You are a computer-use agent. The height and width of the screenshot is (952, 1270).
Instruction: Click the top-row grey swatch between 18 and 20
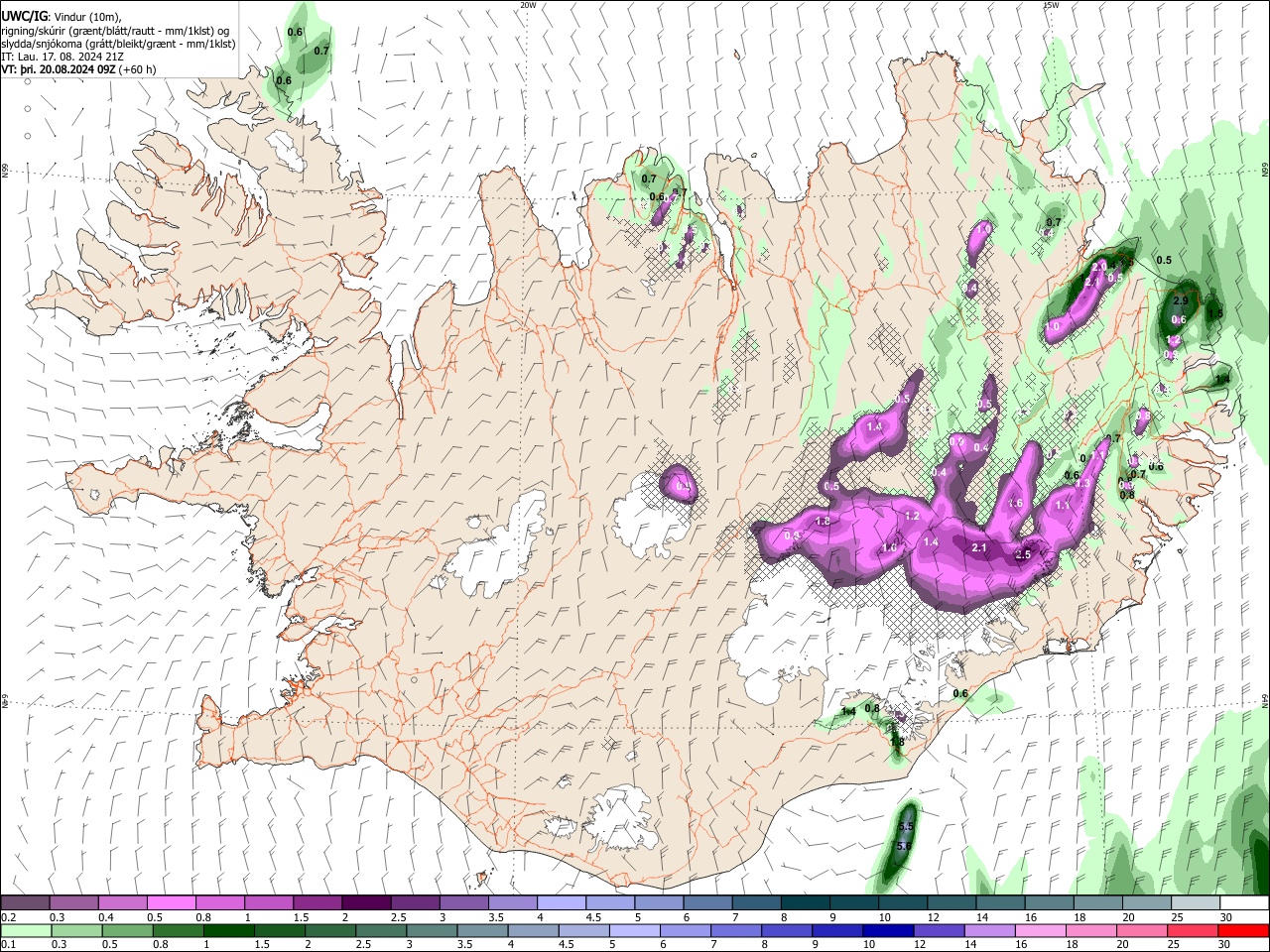pos(1097,903)
